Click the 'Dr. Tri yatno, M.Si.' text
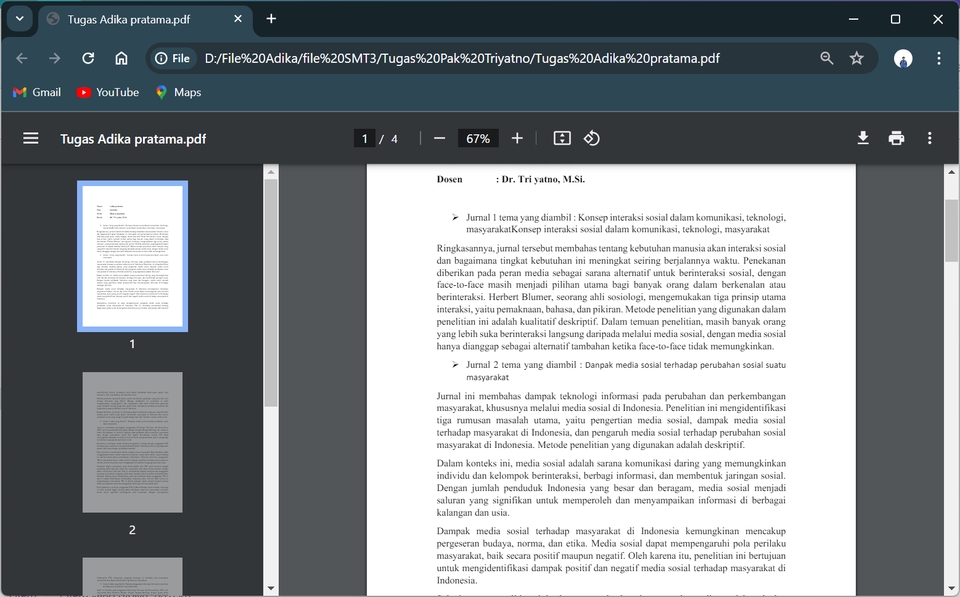The width and height of the screenshot is (960, 597). coord(543,179)
